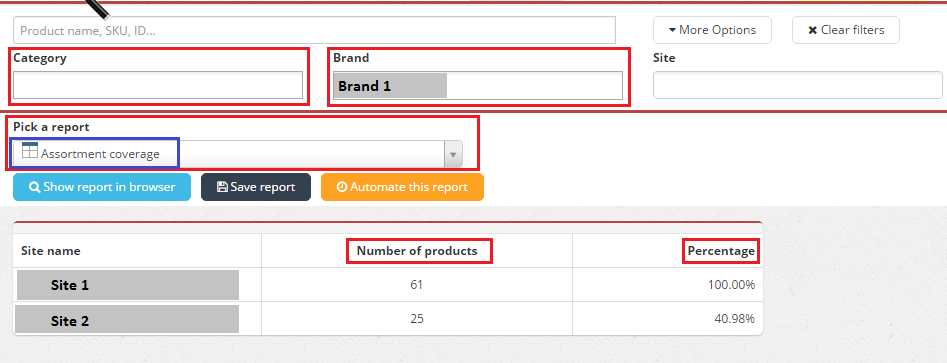Viewport: 947px width, 363px height.
Task: Click the X icon on Clear filters
Action: pos(813,30)
